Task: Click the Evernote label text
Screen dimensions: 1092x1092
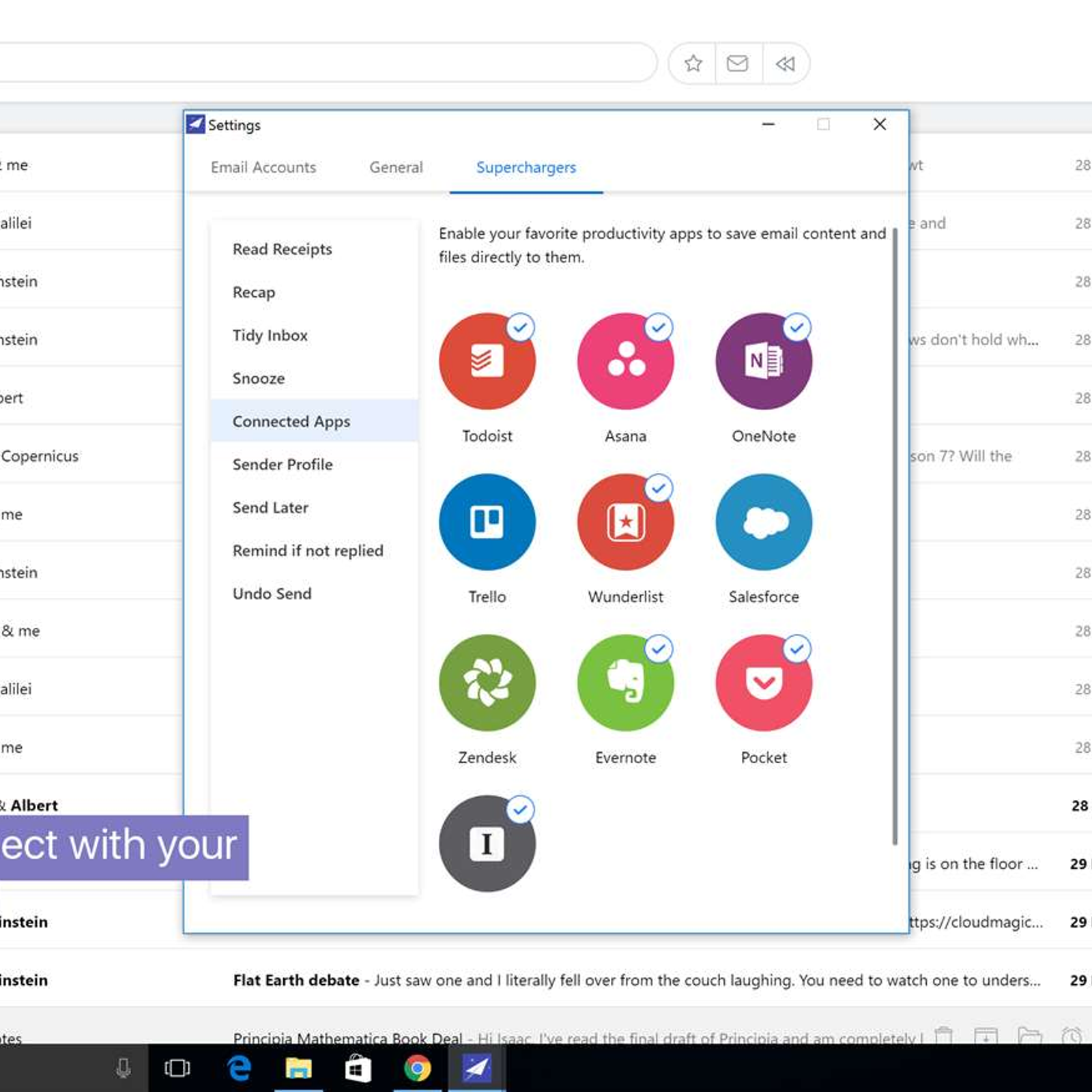Action: pyautogui.click(x=625, y=757)
